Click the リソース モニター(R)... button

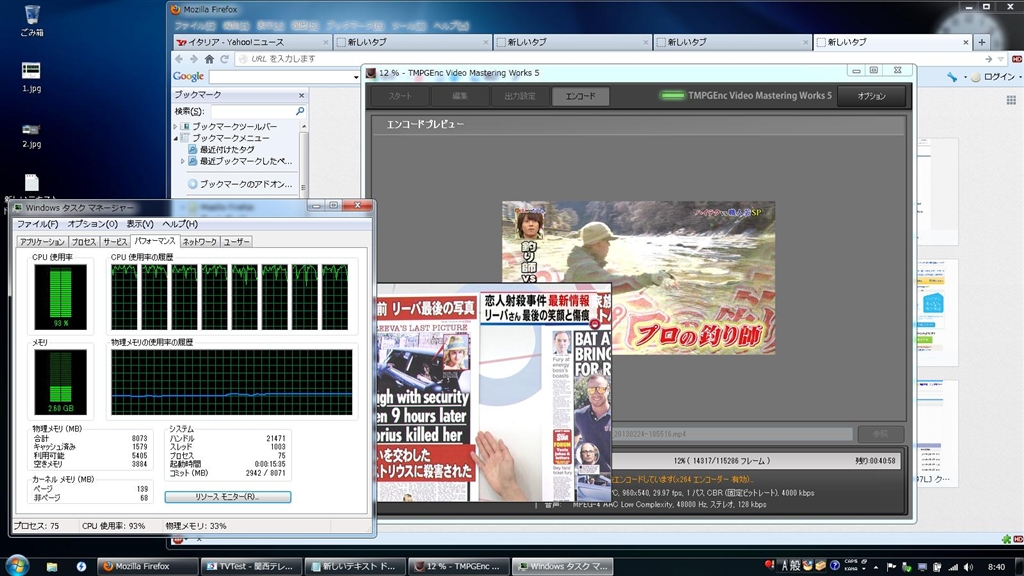pyautogui.click(x=228, y=496)
